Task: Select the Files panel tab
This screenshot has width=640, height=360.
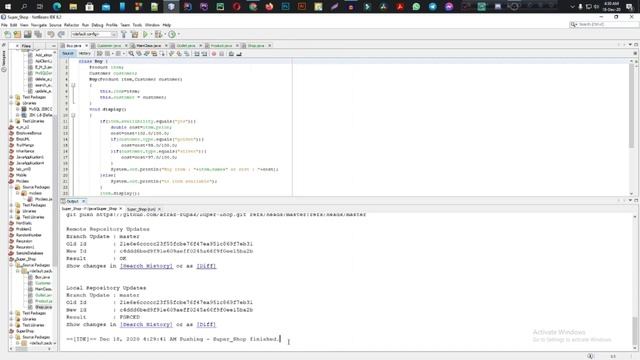Action: [x=27, y=46]
